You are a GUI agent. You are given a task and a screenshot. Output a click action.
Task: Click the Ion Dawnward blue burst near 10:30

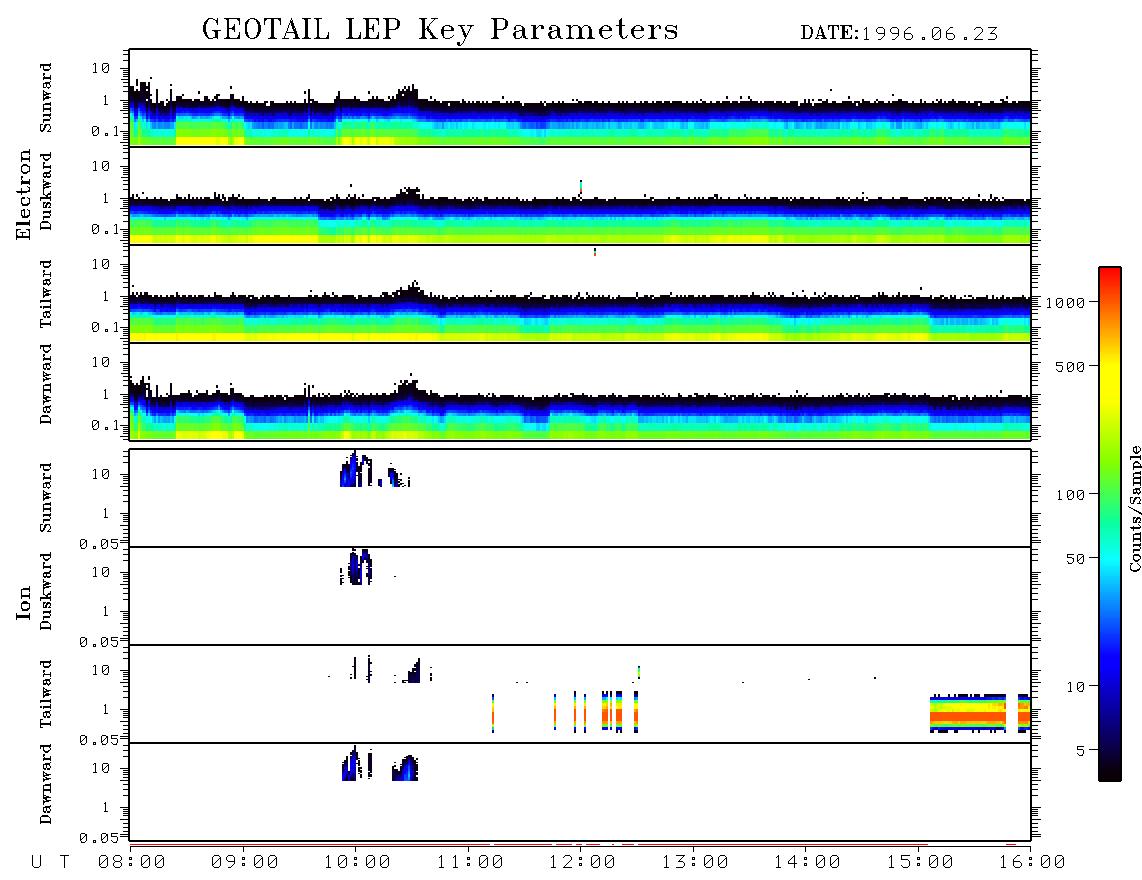coord(406,769)
